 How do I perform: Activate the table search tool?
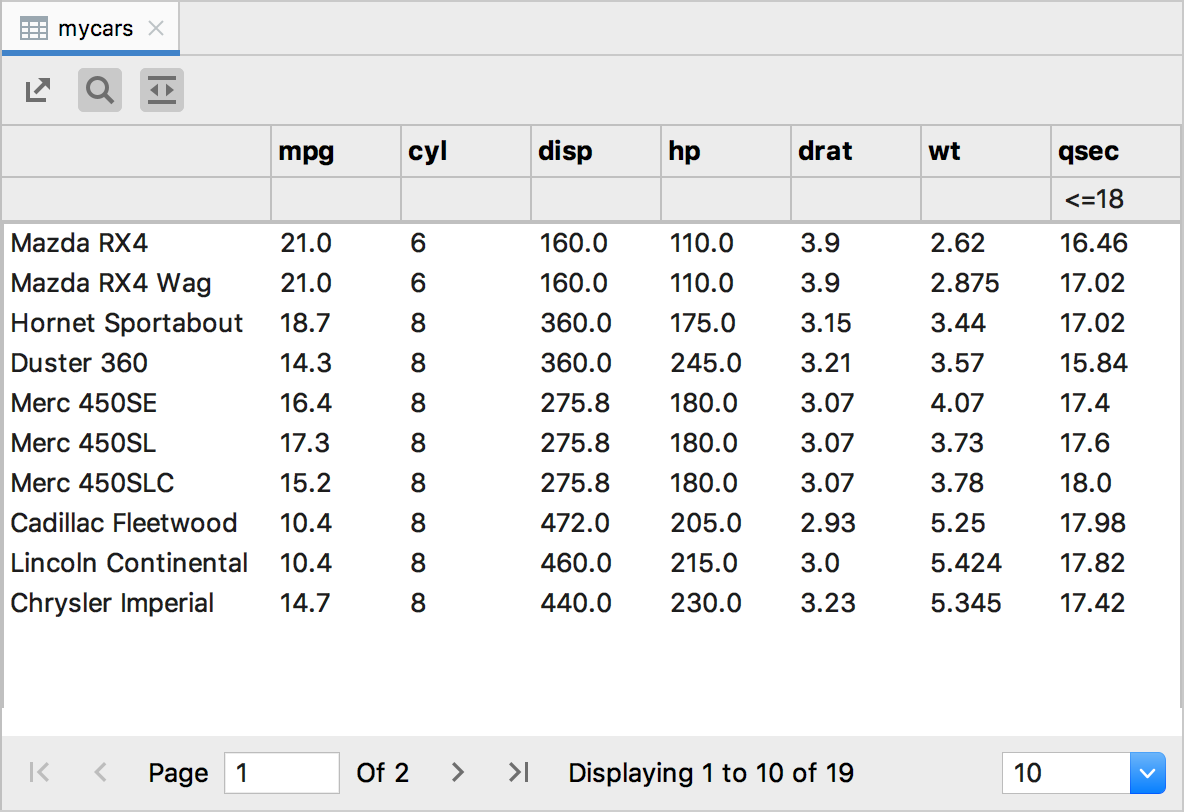click(99, 90)
